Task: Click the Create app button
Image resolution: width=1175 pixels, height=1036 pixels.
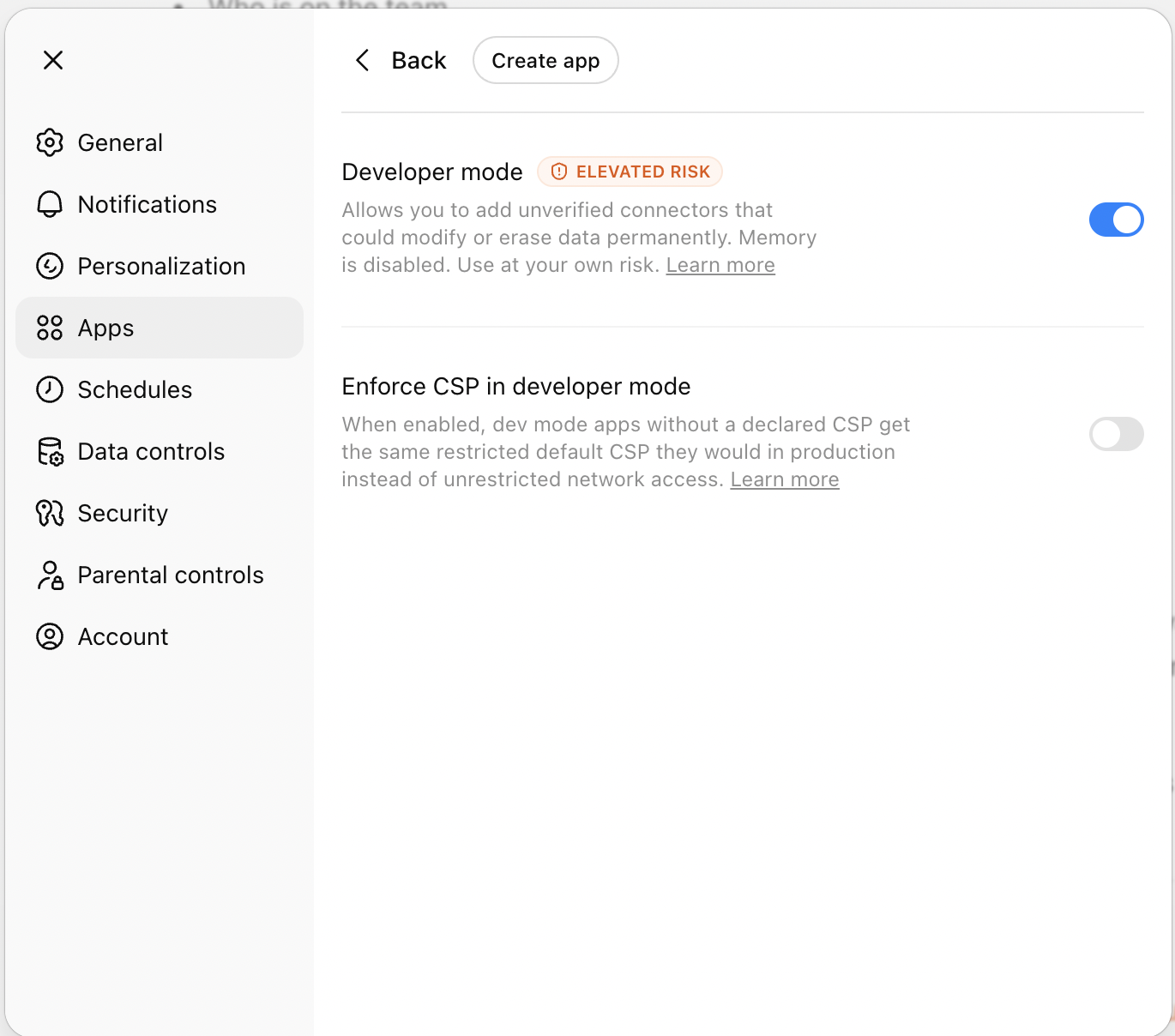Action: point(545,60)
